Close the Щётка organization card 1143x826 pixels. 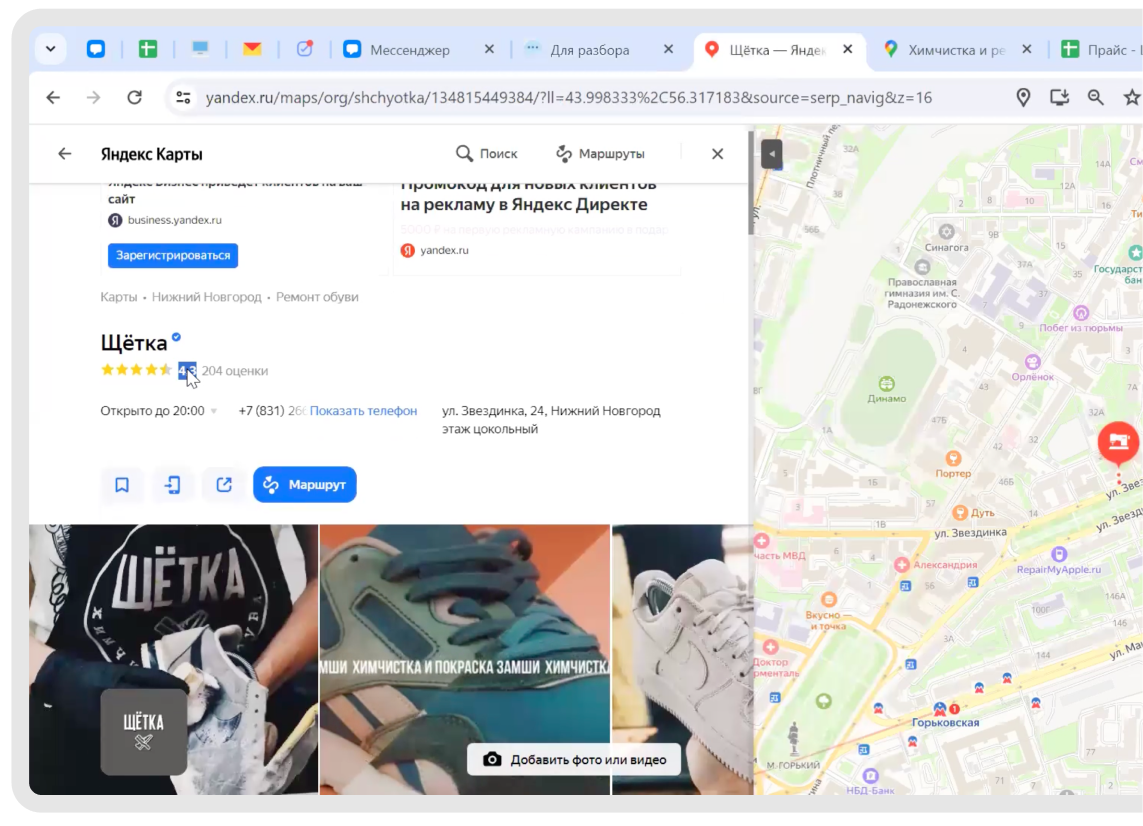tap(717, 154)
